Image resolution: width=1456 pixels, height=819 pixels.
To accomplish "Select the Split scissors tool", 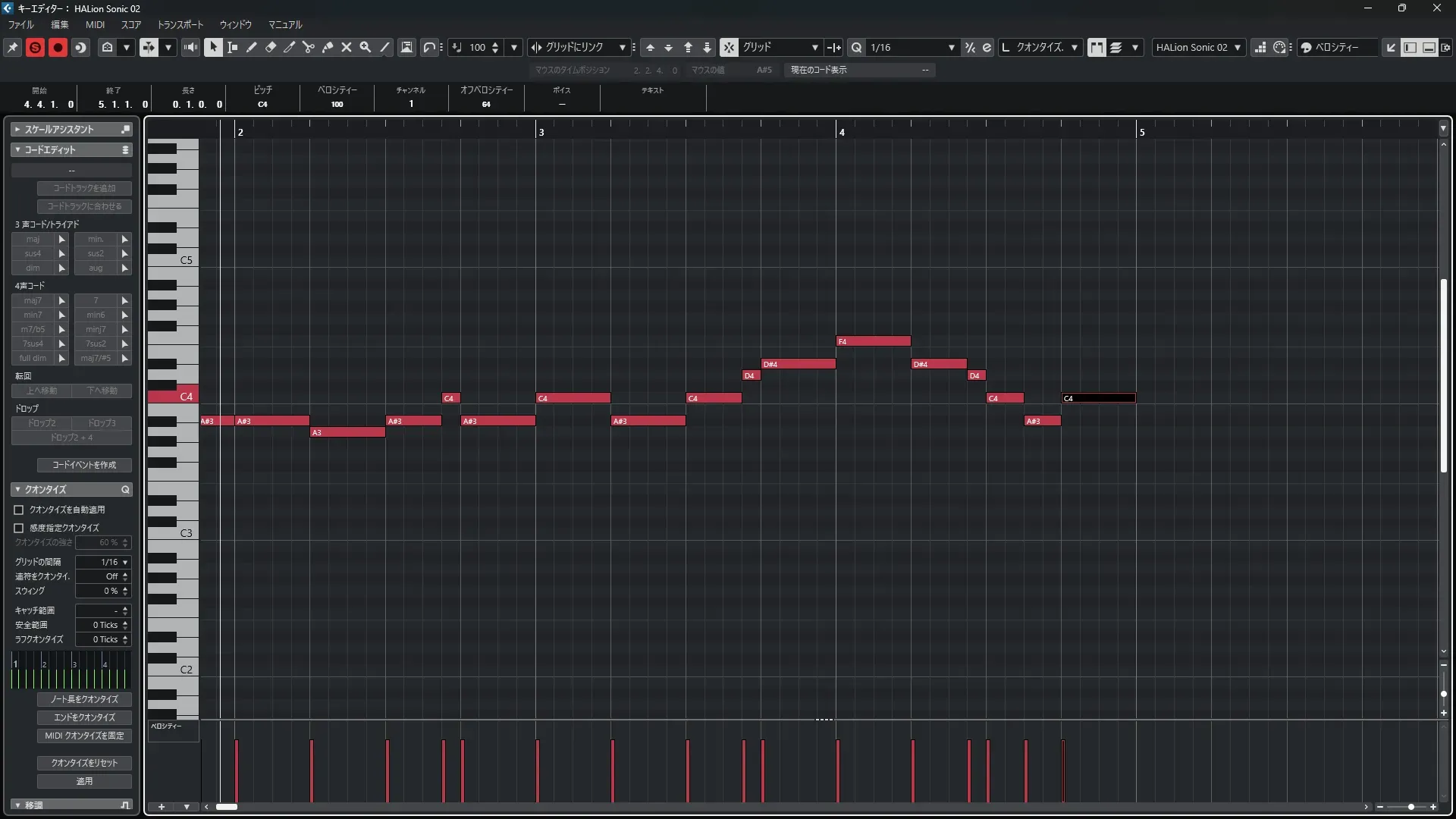I will pyautogui.click(x=308, y=47).
